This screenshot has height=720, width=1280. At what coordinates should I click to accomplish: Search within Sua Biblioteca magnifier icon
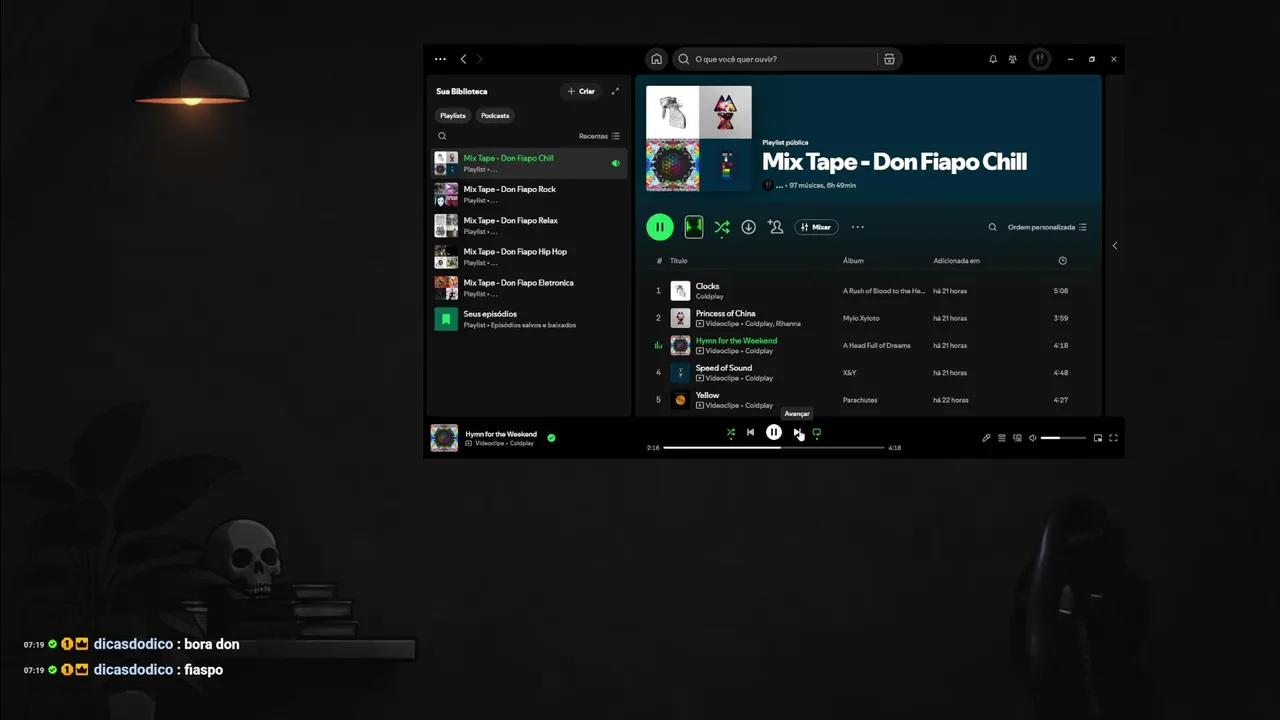[442, 136]
